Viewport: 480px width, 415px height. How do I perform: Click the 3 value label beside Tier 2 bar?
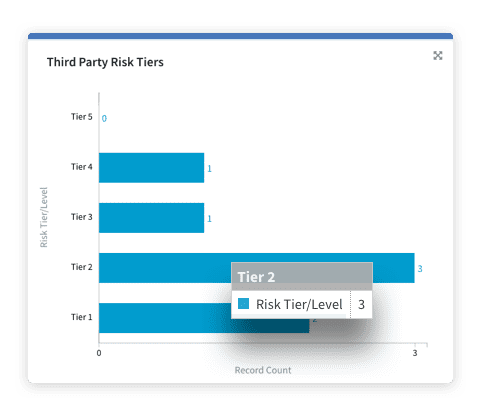click(420, 269)
